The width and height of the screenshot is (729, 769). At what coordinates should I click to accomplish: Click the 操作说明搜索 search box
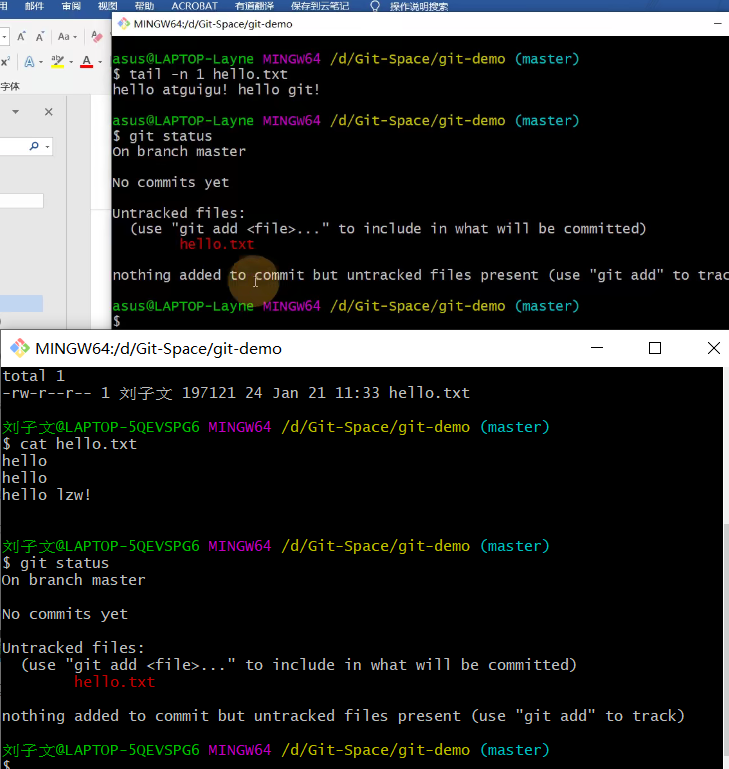coord(419,6)
